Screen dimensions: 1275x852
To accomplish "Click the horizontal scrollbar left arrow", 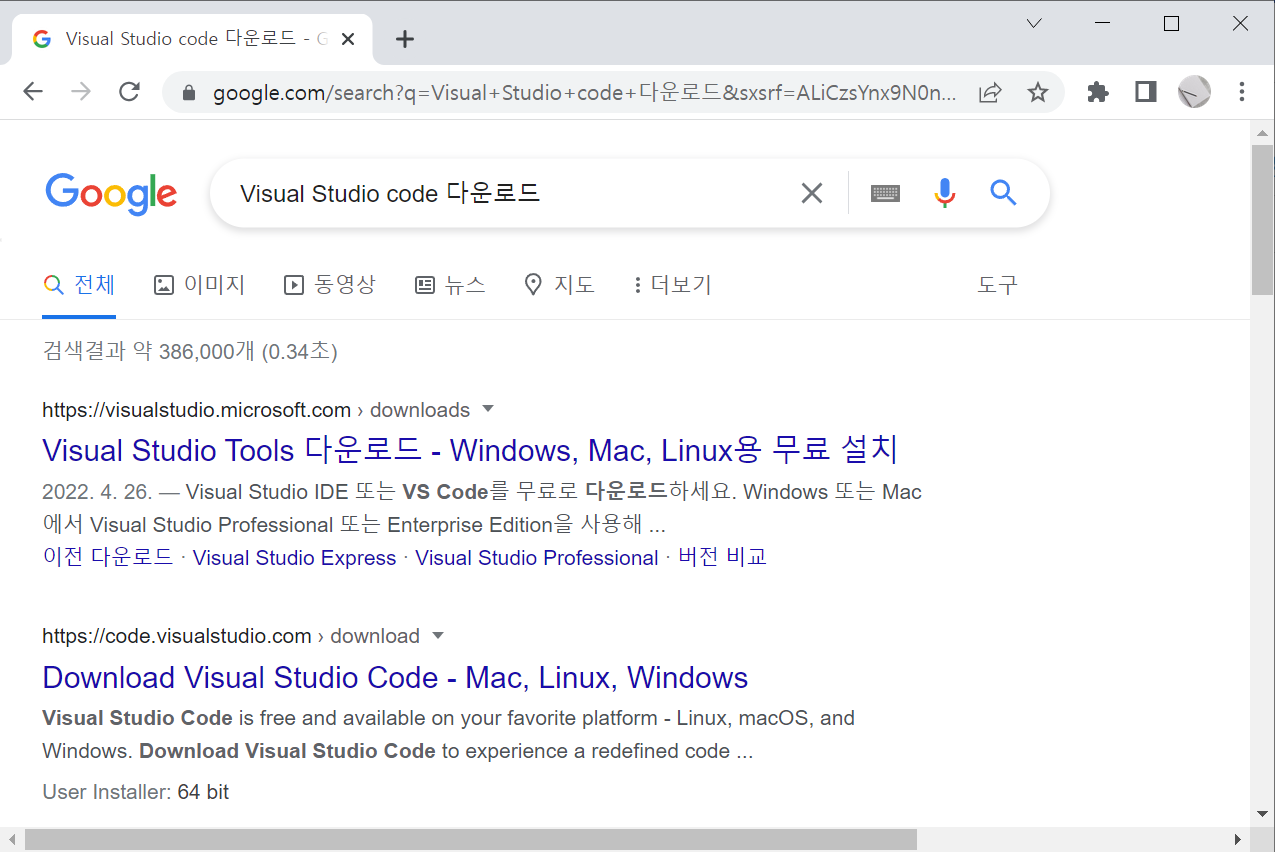I will coord(11,840).
